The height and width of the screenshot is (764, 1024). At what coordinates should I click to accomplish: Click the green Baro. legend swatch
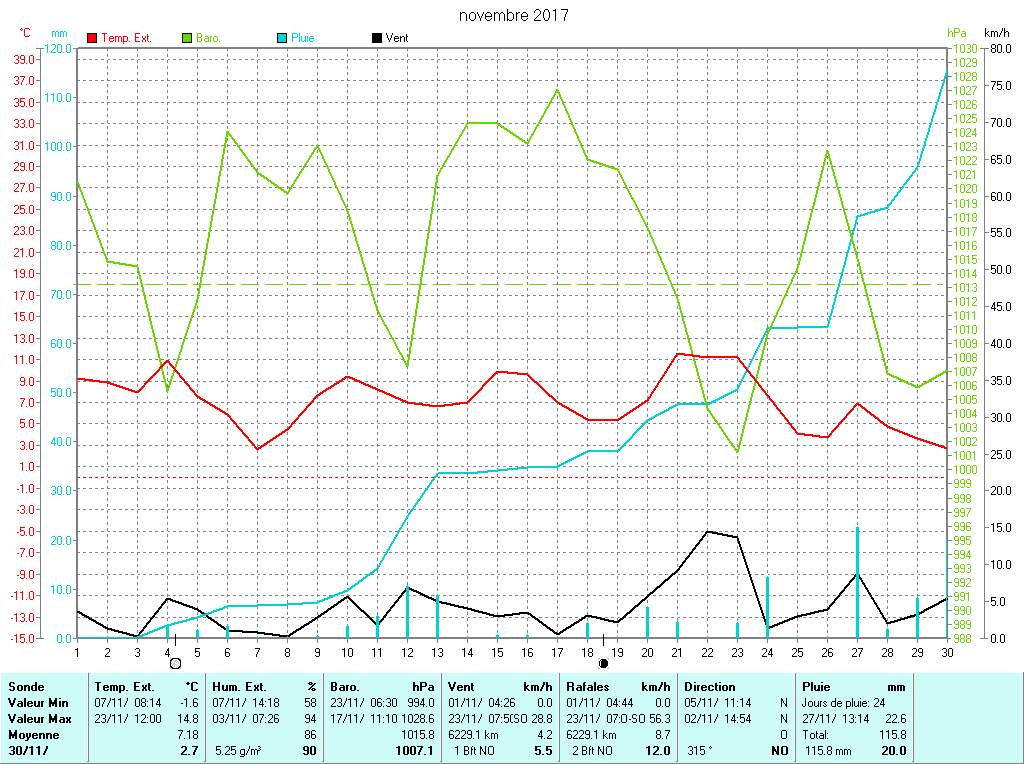[x=187, y=38]
